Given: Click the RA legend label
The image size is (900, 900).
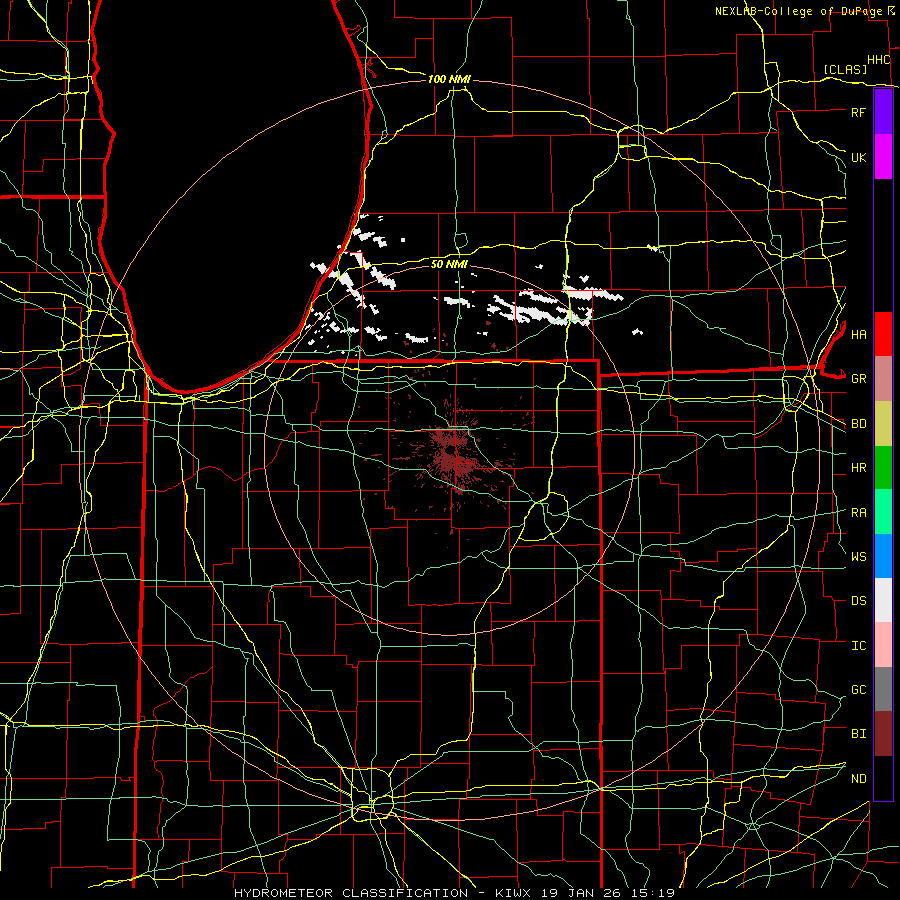Looking at the screenshot, I should coord(858,513).
